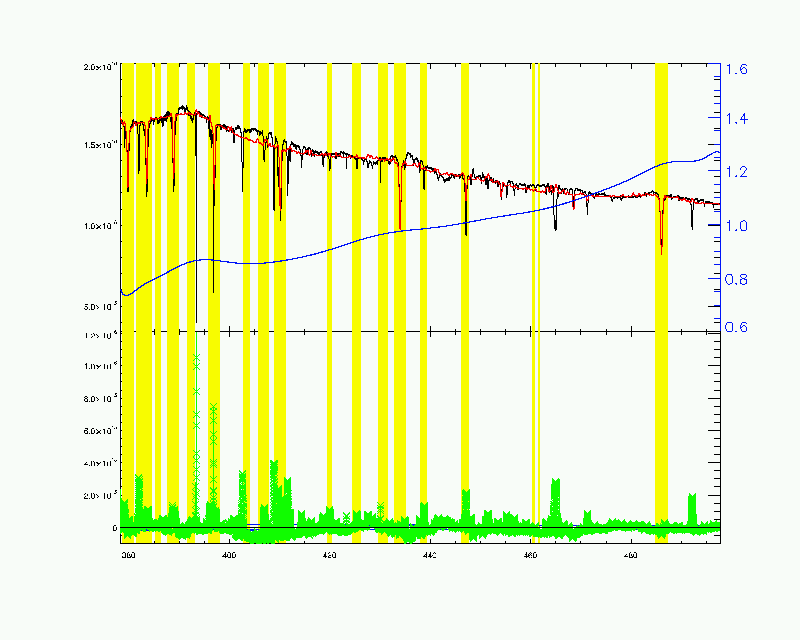
Task: Click the x-axis label 420
Action: pyautogui.click(x=329, y=555)
